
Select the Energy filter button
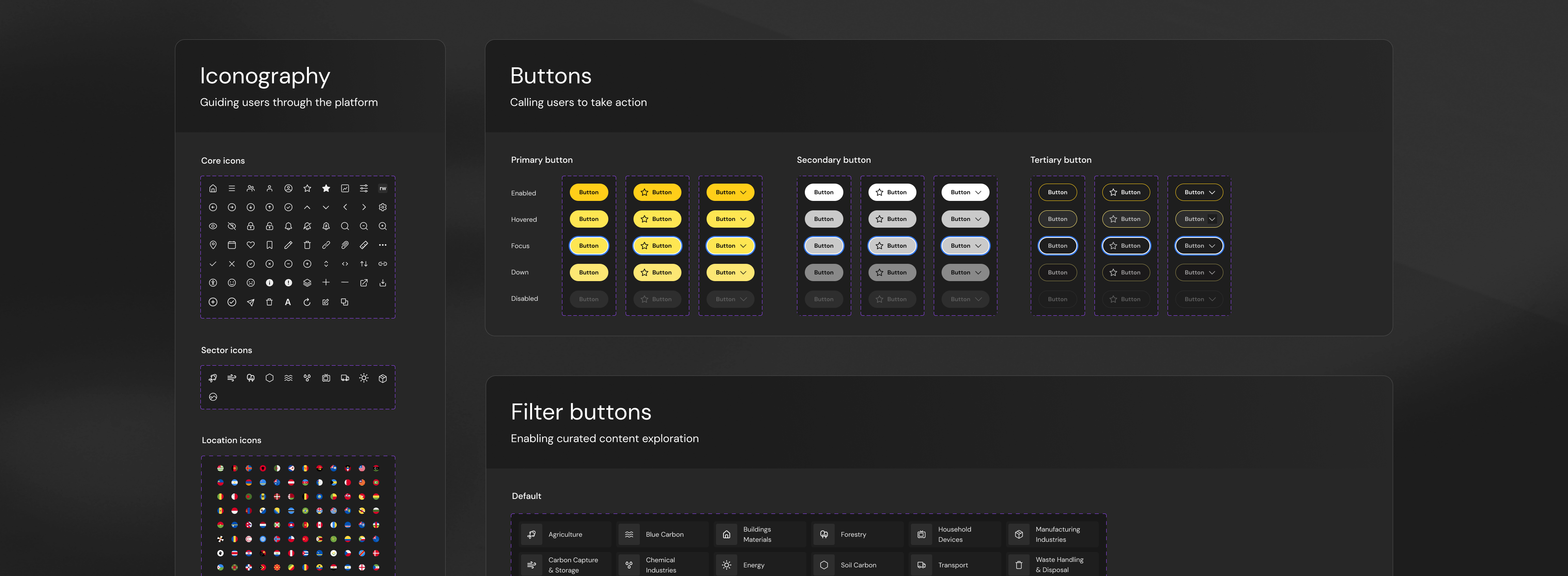tap(761, 565)
